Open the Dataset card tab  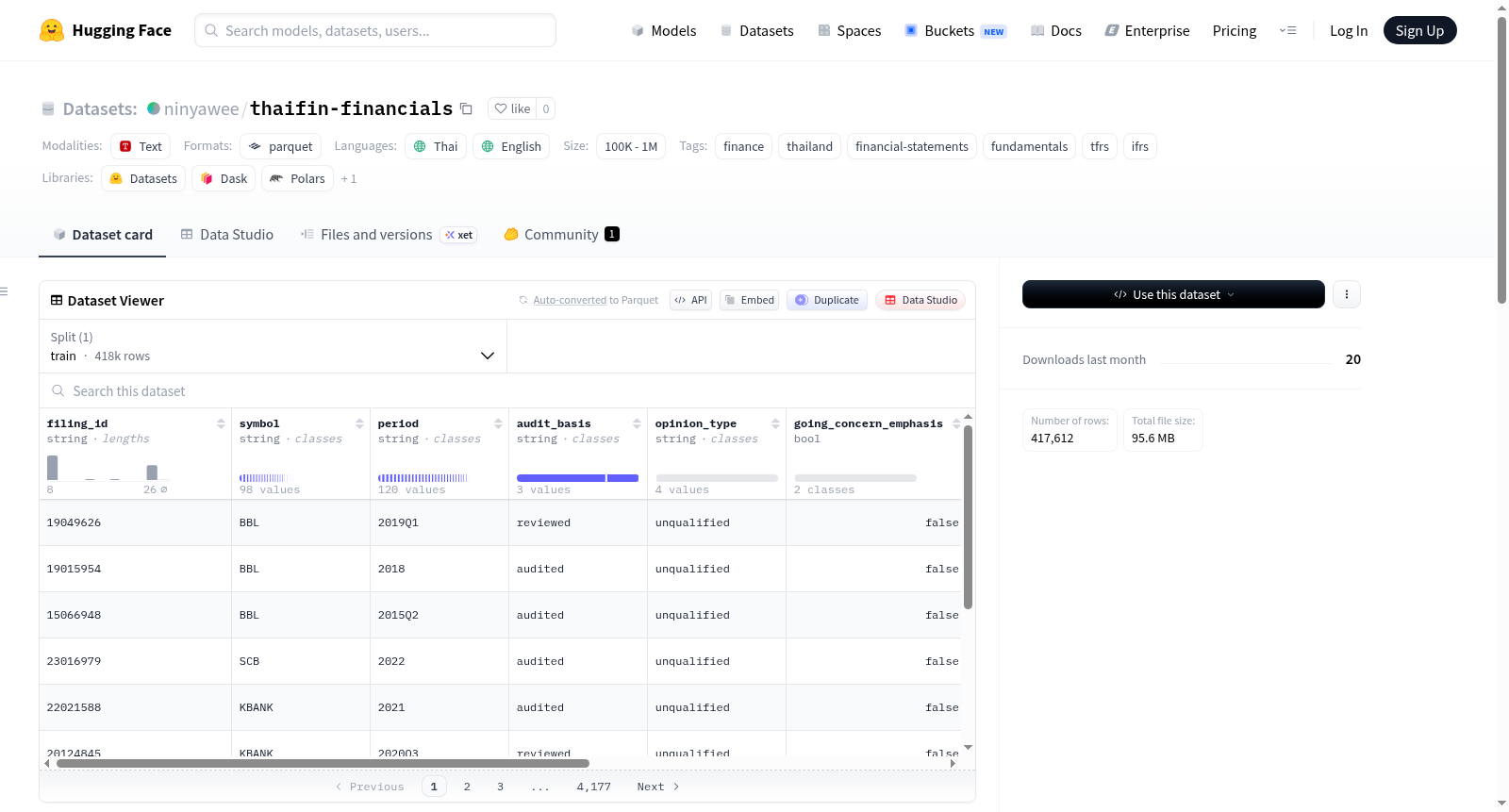(102, 235)
